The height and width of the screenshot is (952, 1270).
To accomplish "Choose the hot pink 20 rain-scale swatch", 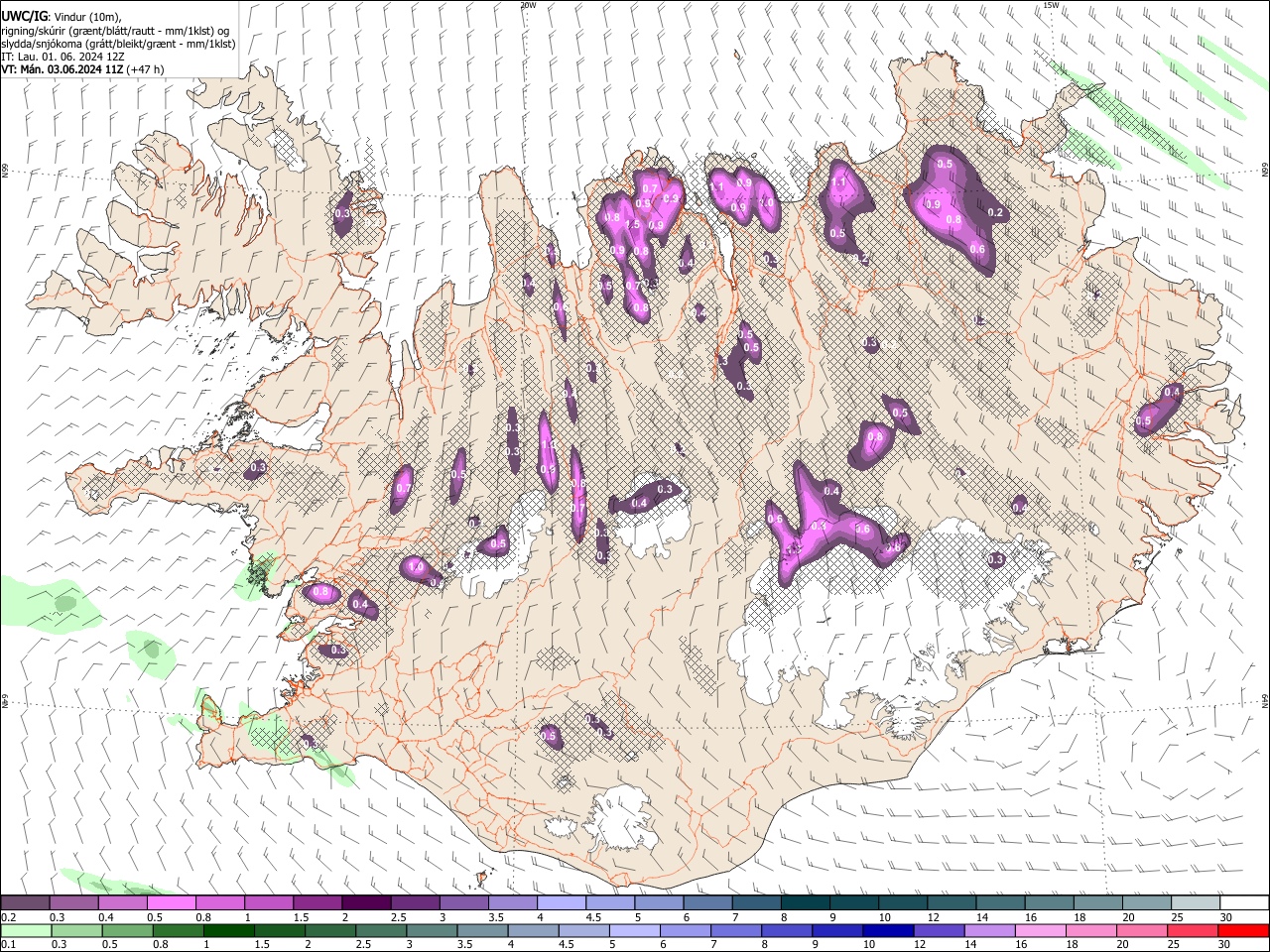I will point(1140,930).
